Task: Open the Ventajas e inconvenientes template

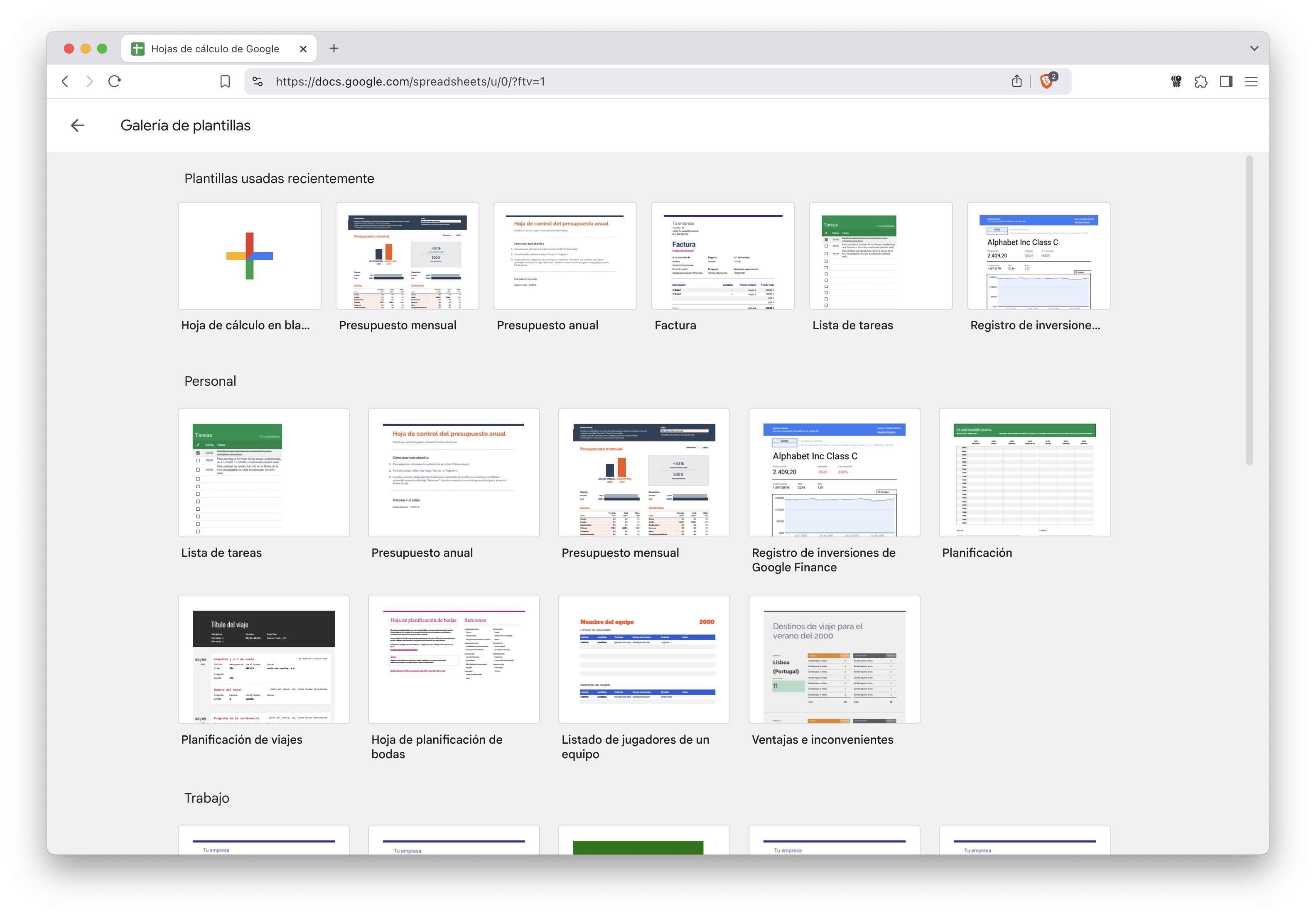Action: tap(835, 659)
